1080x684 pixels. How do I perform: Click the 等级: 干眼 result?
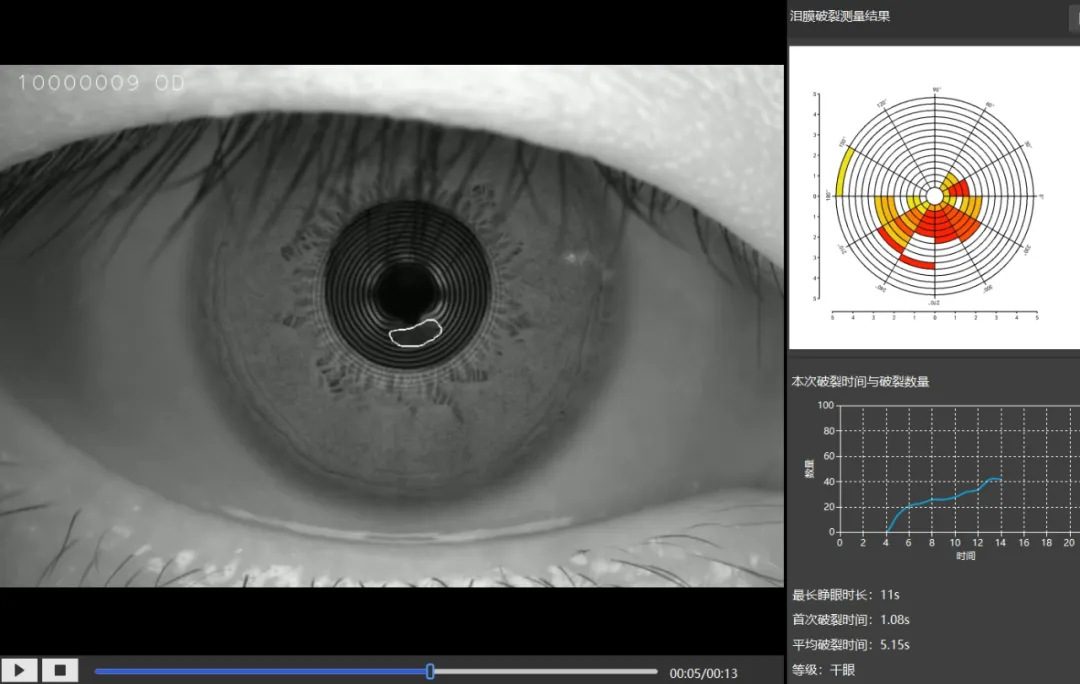coord(824,670)
